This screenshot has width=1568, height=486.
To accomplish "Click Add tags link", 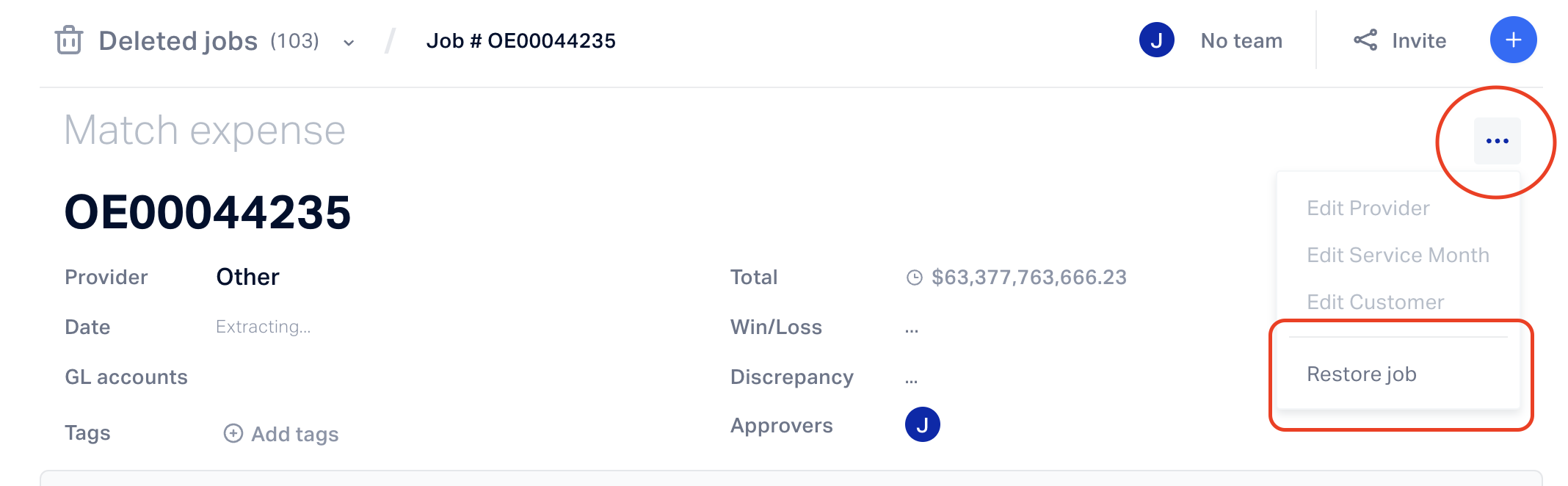I will tap(295, 434).
